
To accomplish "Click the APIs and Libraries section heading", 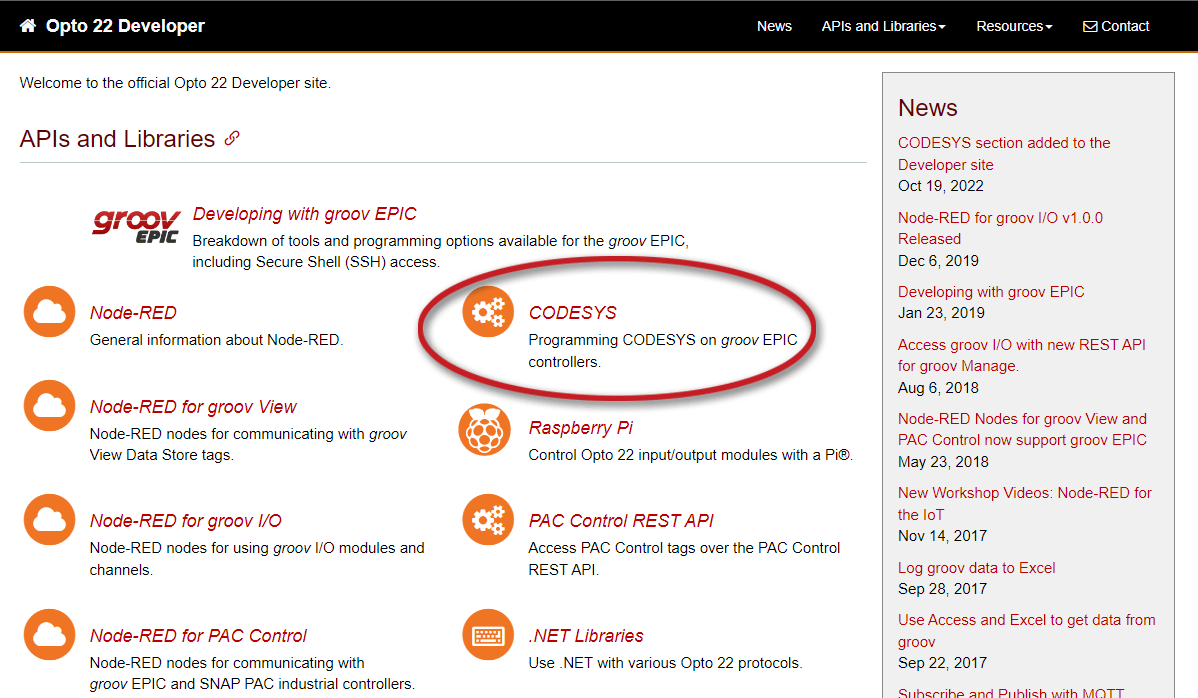I will (118, 139).
